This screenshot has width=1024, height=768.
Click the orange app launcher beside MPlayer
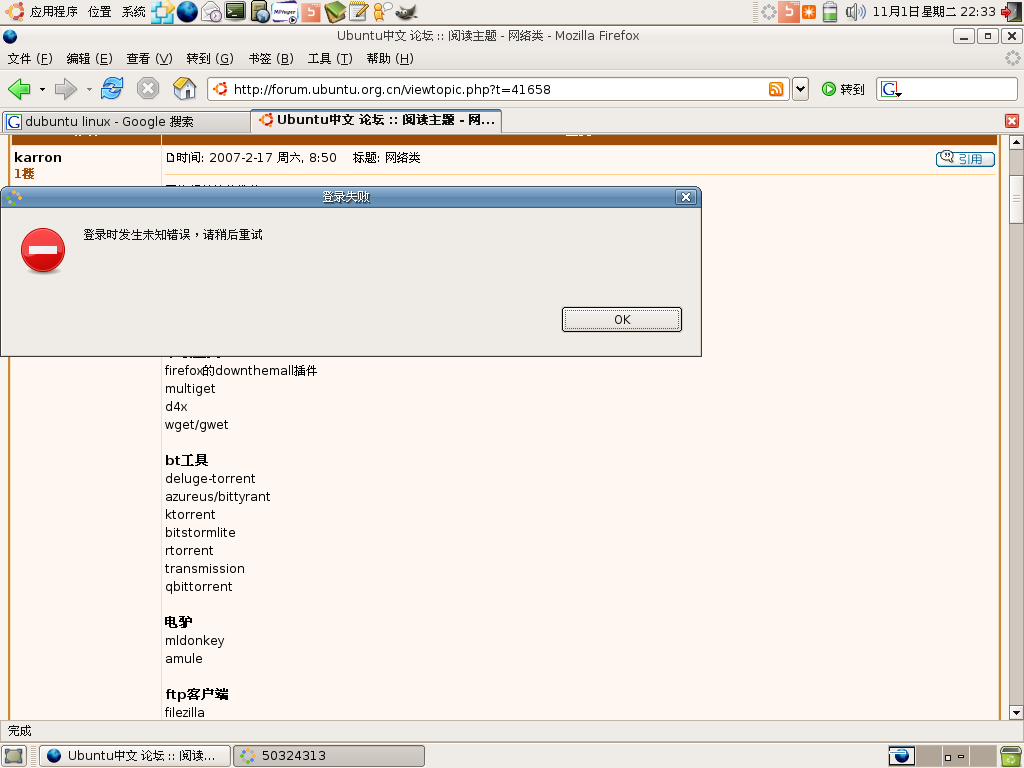[310, 12]
